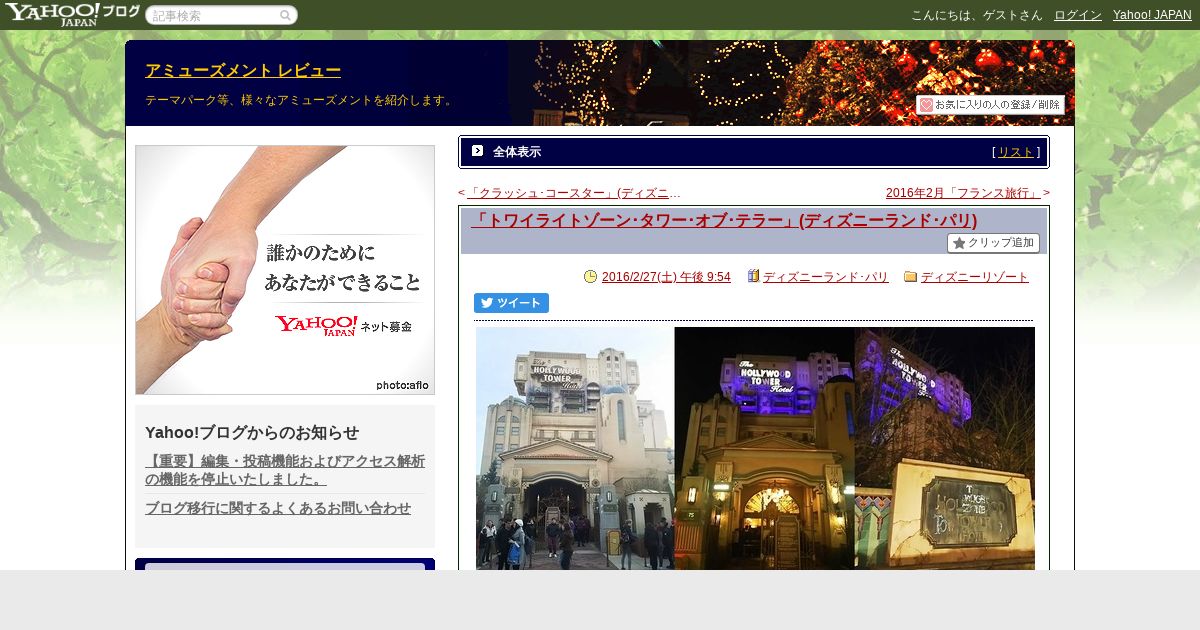Screen dimensions: 1200x630
Task: Click the search magnifier icon in the article search box
Action: point(285,16)
